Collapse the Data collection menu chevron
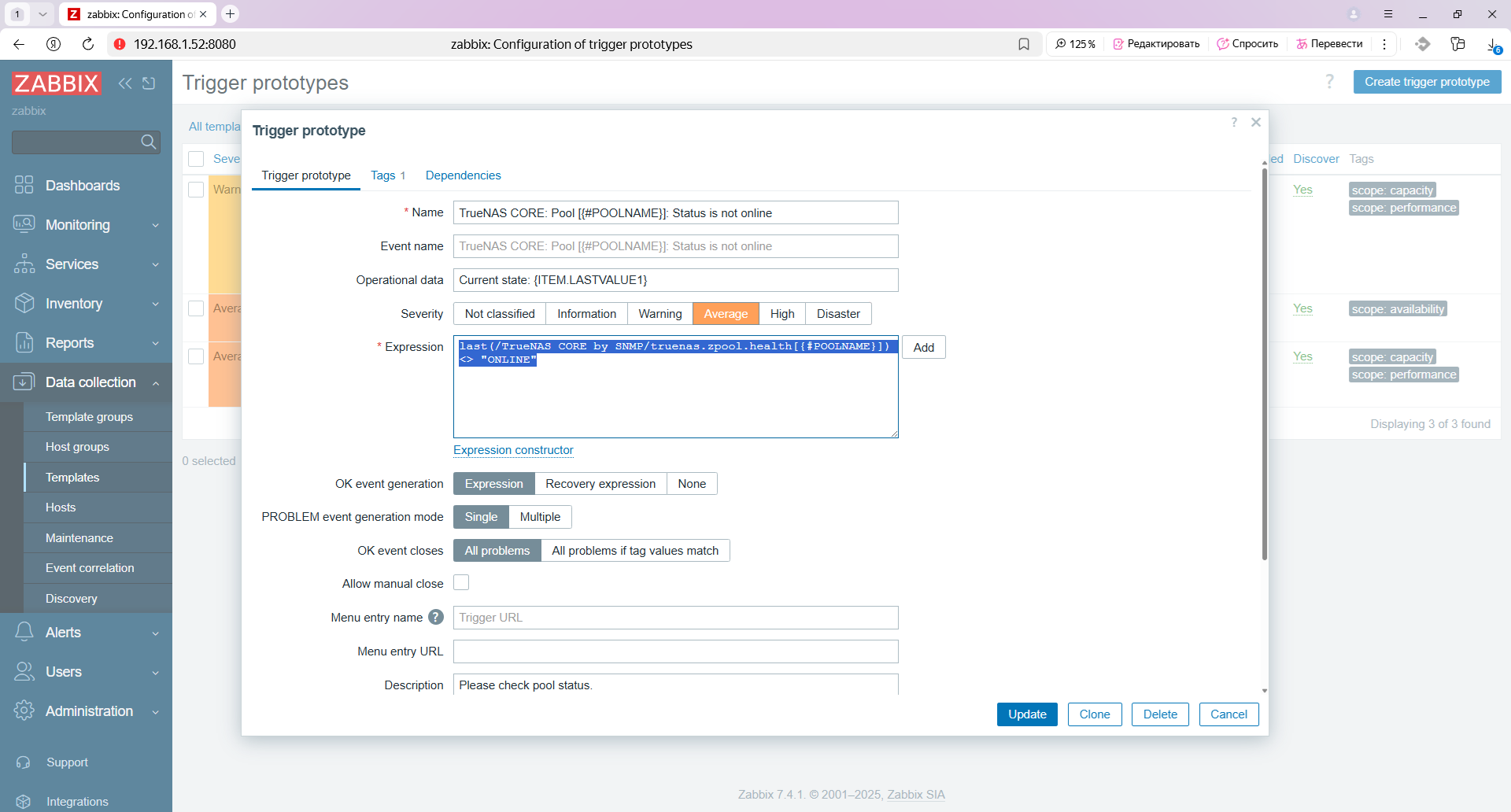 point(156,382)
